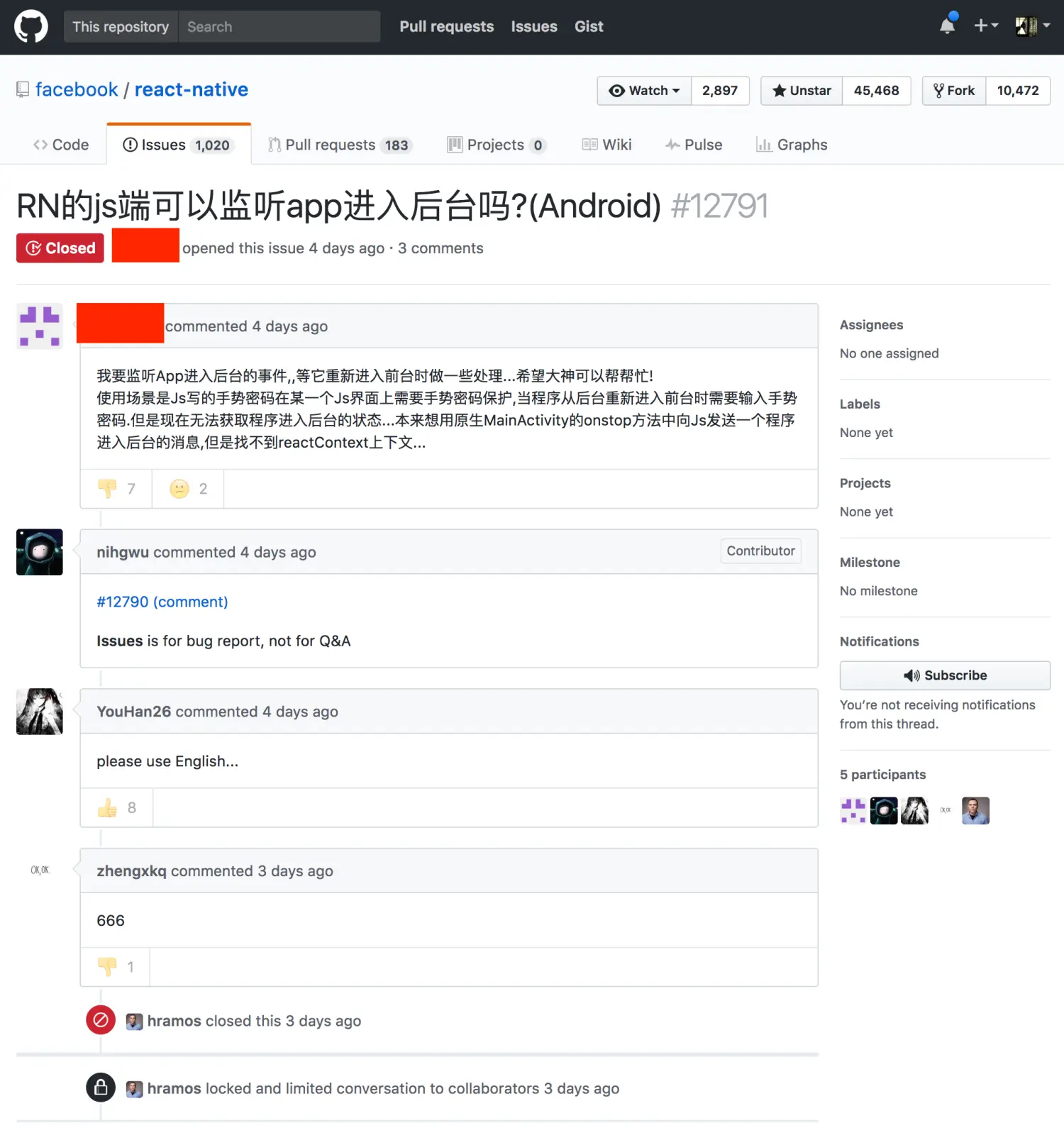The width and height of the screenshot is (1064, 1128).
Task: Open the Graphs tab
Action: pyautogui.click(x=792, y=145)
